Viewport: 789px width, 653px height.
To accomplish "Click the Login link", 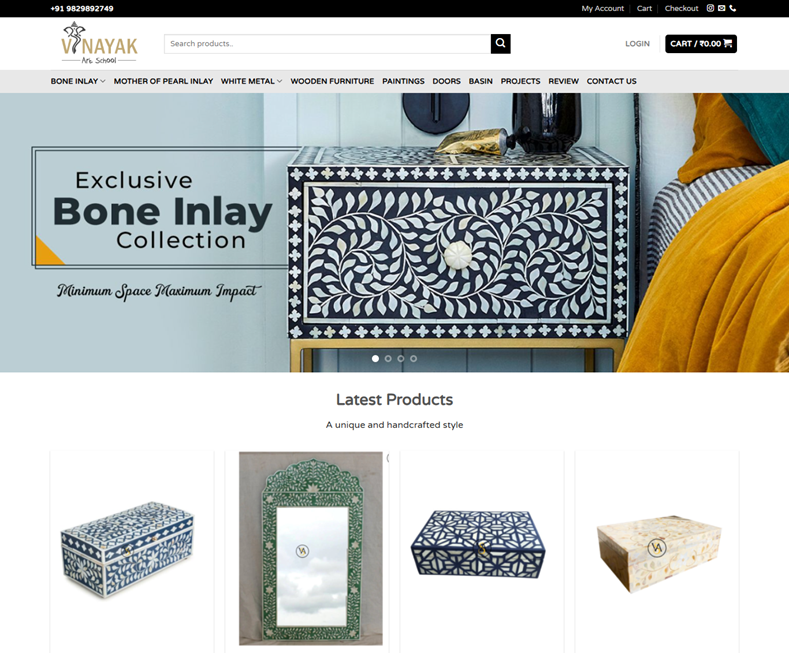I will point(637,44).
